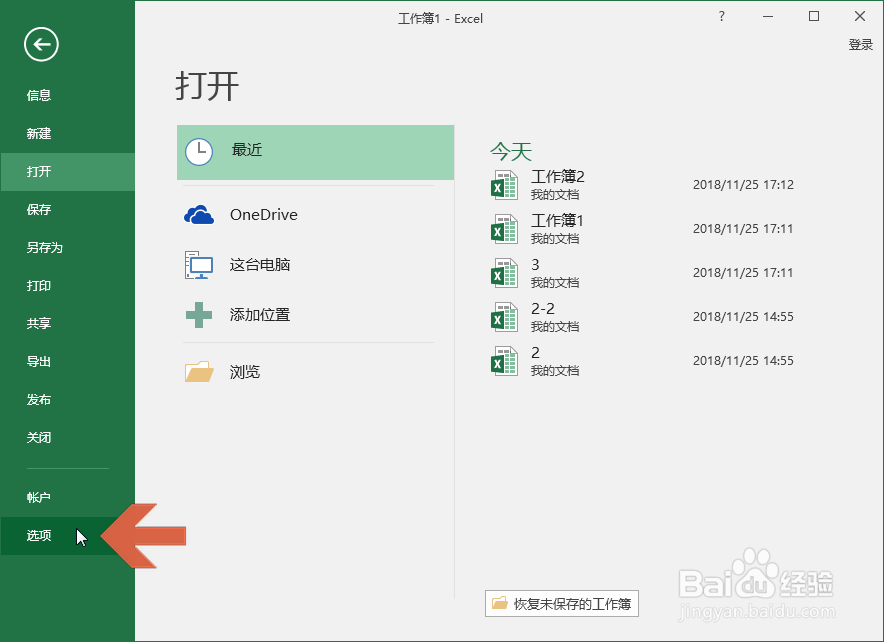Click the 登录 sign-in link

click(860, 45)
